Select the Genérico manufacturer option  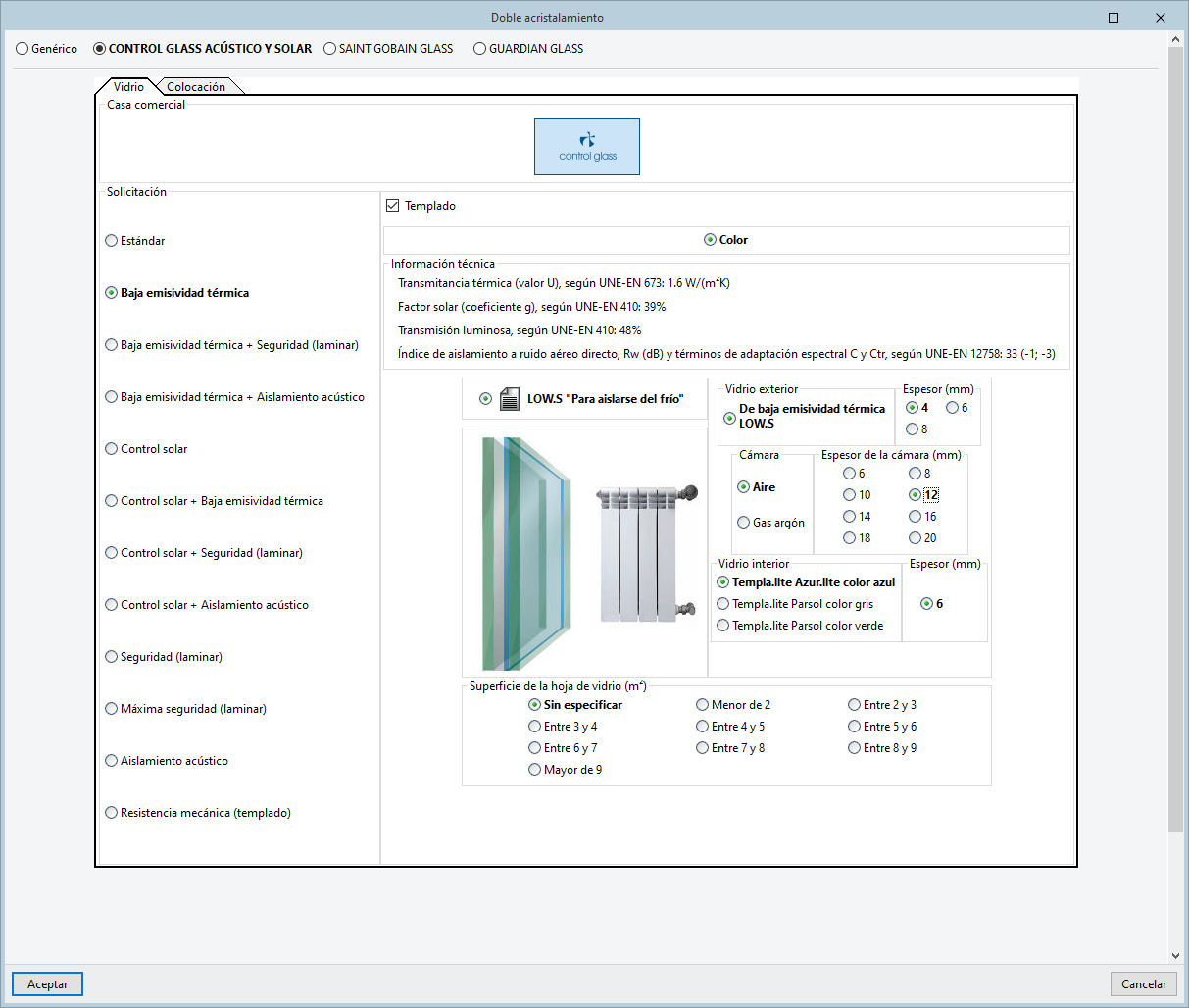click(x=47, y=48)
